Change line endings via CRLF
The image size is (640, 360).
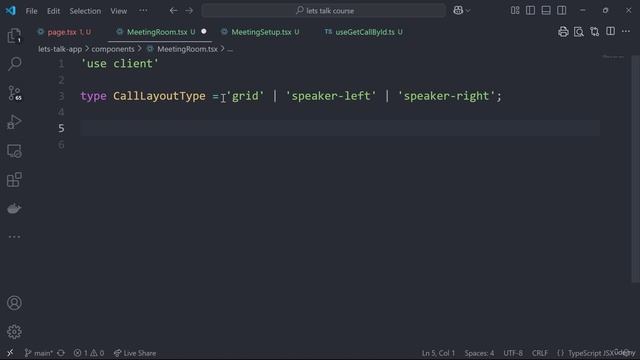[540, 353]
